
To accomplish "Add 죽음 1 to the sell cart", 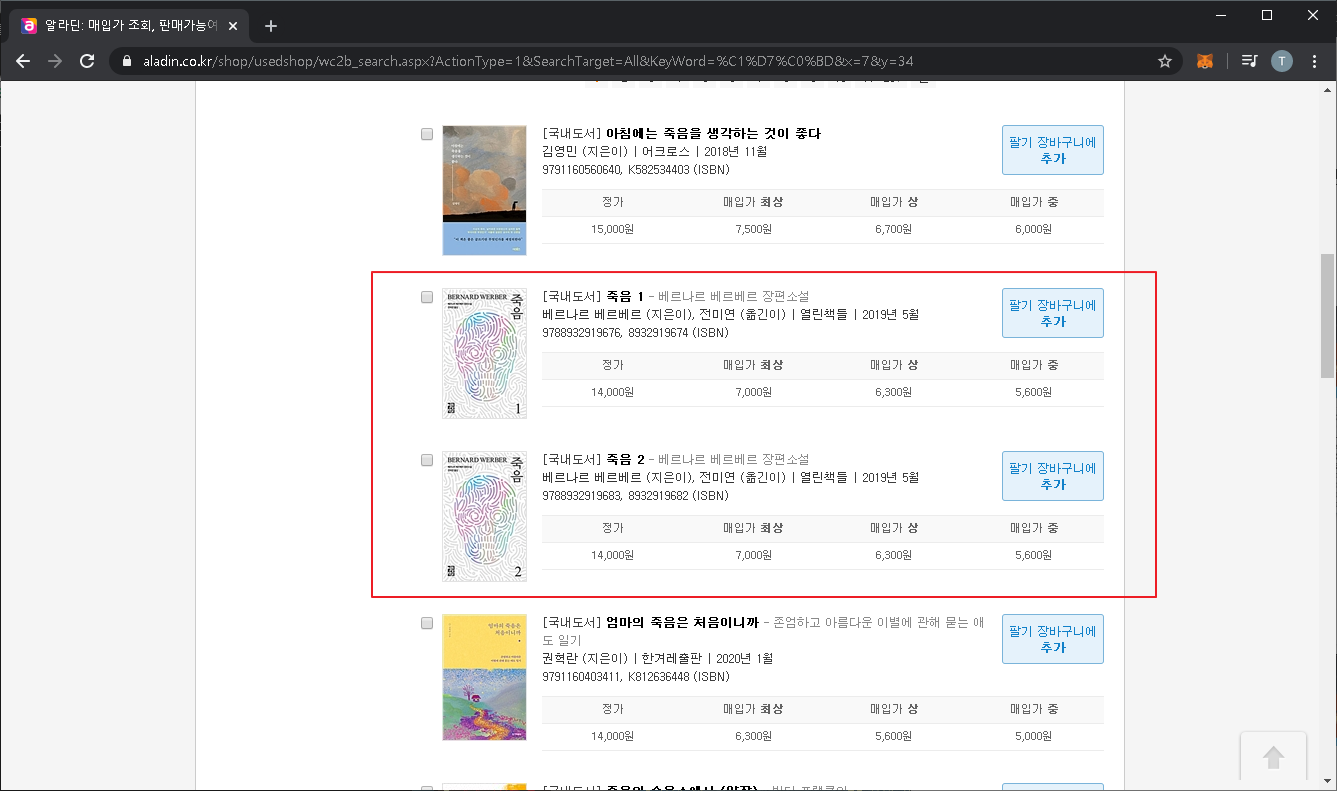I will (x=1052, y=313).
